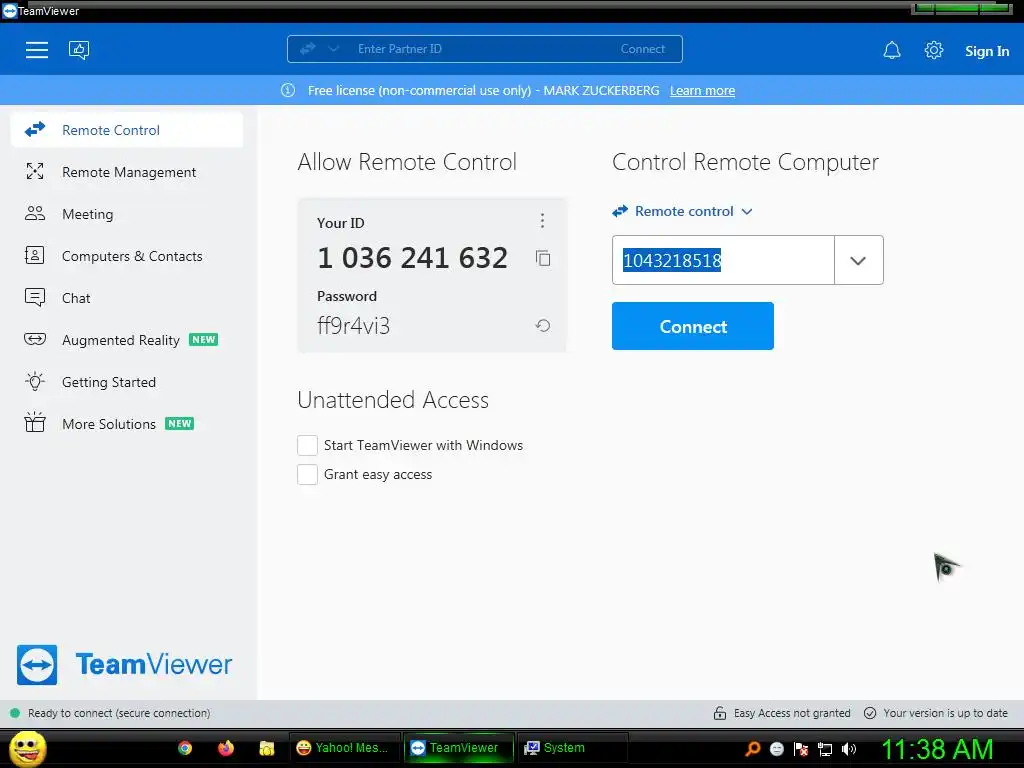Click the feedback thumbs-up icon
Screen dimensions: 1024x768
(79, 50)
